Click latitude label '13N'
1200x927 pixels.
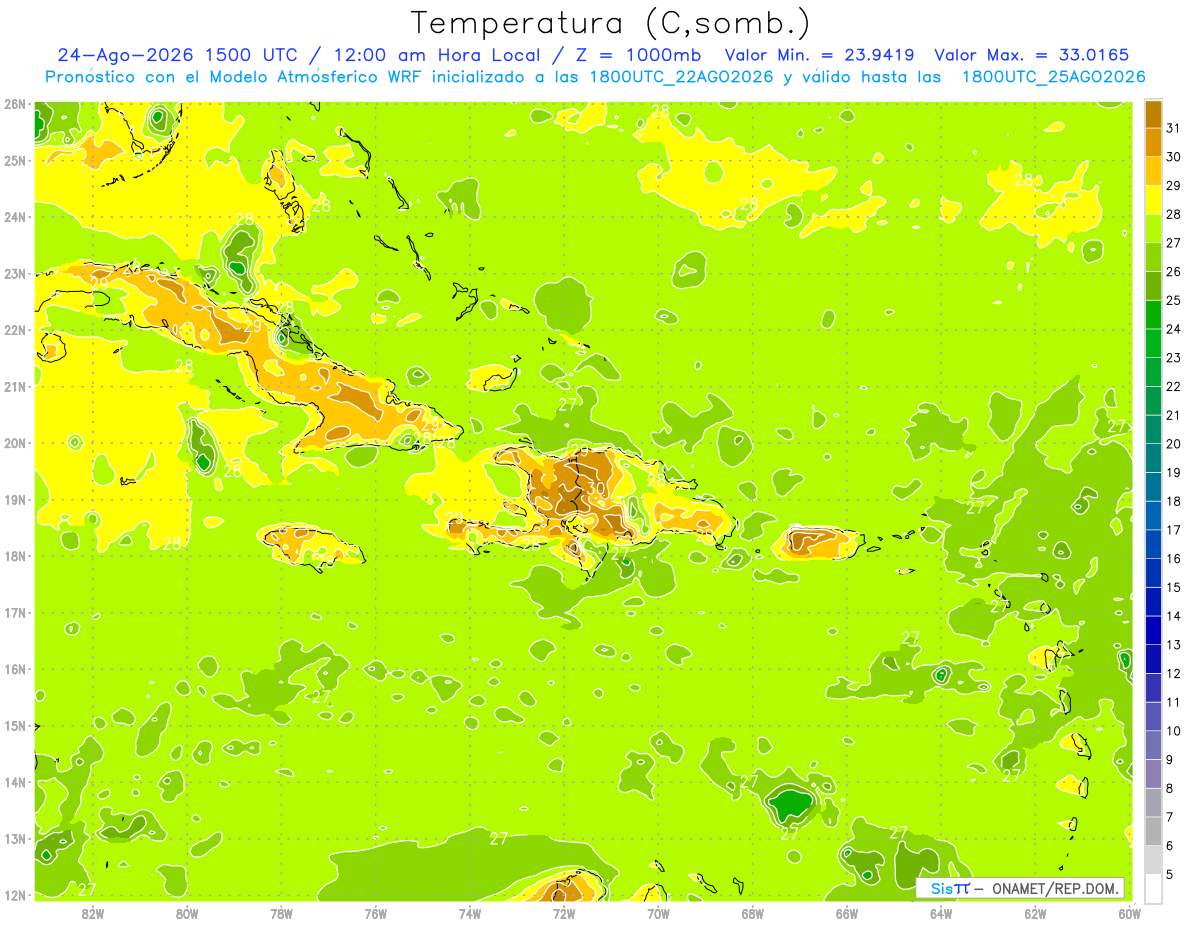tap(14, 838)
